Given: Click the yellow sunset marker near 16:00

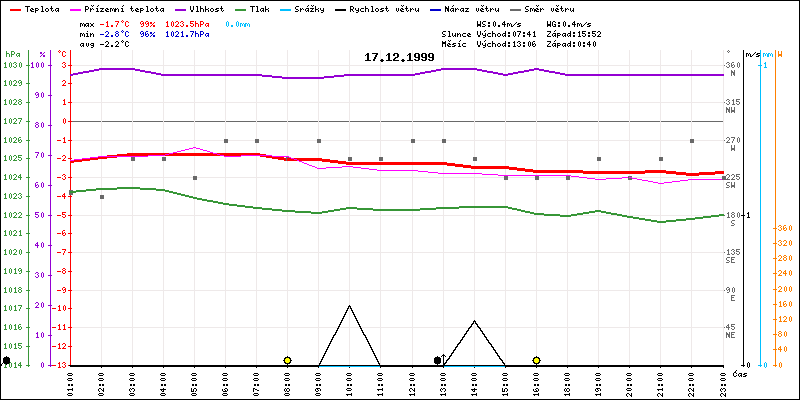Looking at the screenshot, I should (x=536, y=360).
